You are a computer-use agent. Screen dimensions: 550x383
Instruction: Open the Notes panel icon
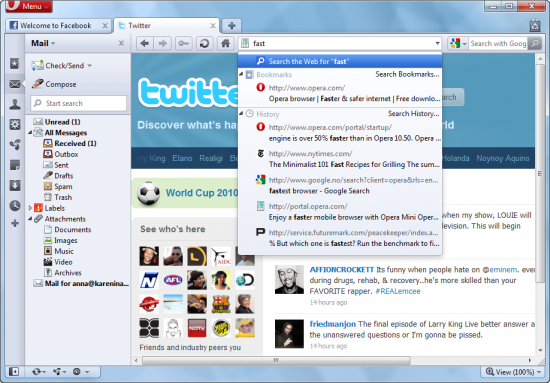[15, 165]
